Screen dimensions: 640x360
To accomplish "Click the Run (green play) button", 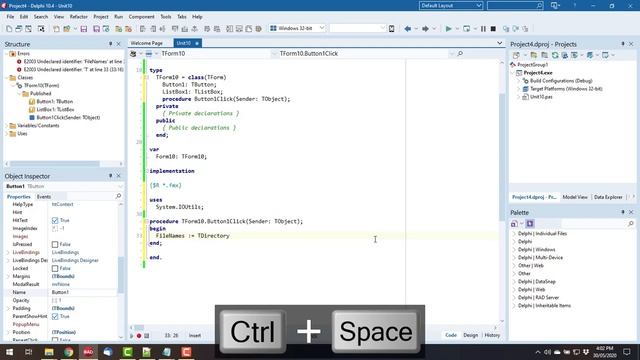I will [x=448, y=29].
